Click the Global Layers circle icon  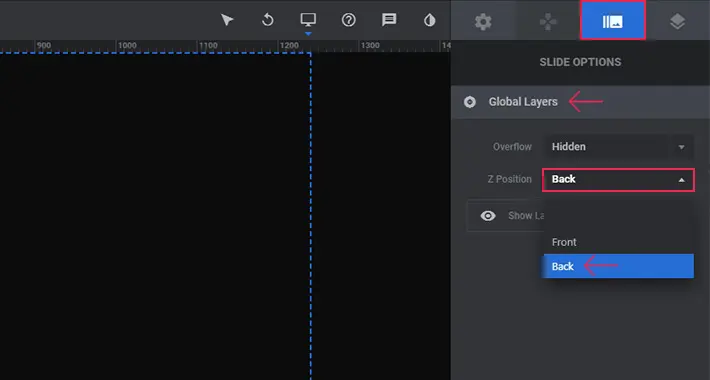(470, 102)
